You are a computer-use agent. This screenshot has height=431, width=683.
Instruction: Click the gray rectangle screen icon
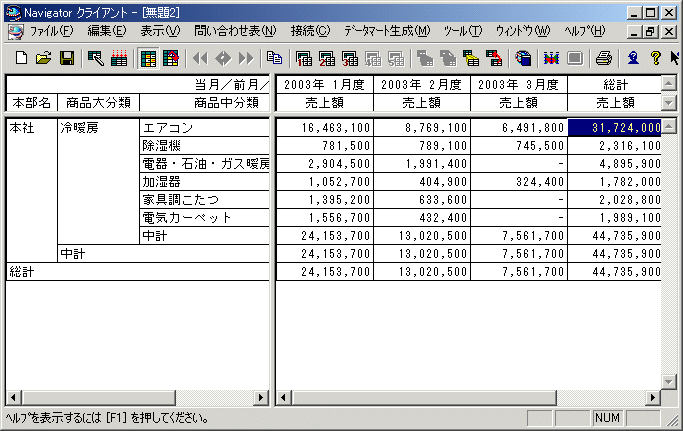(575, 58)
